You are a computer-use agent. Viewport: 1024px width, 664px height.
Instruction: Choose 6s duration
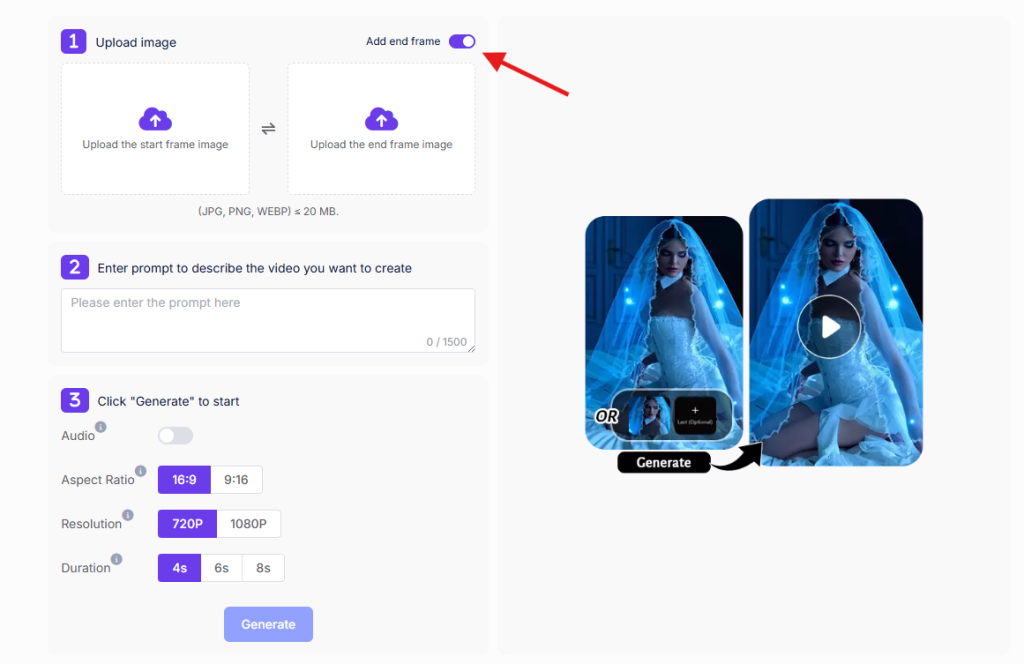tap(221, 567)
